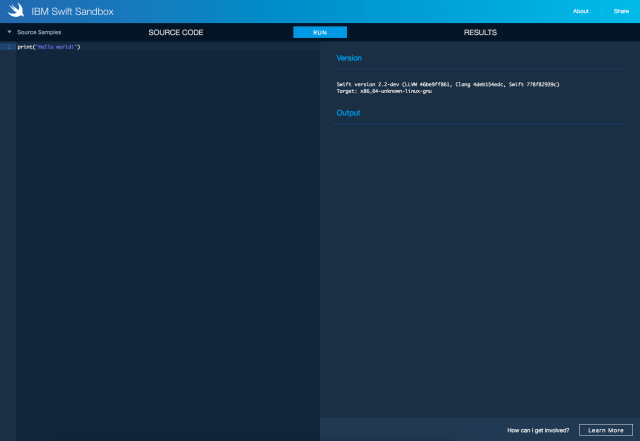Open the Share link in header

coord(621,11)
